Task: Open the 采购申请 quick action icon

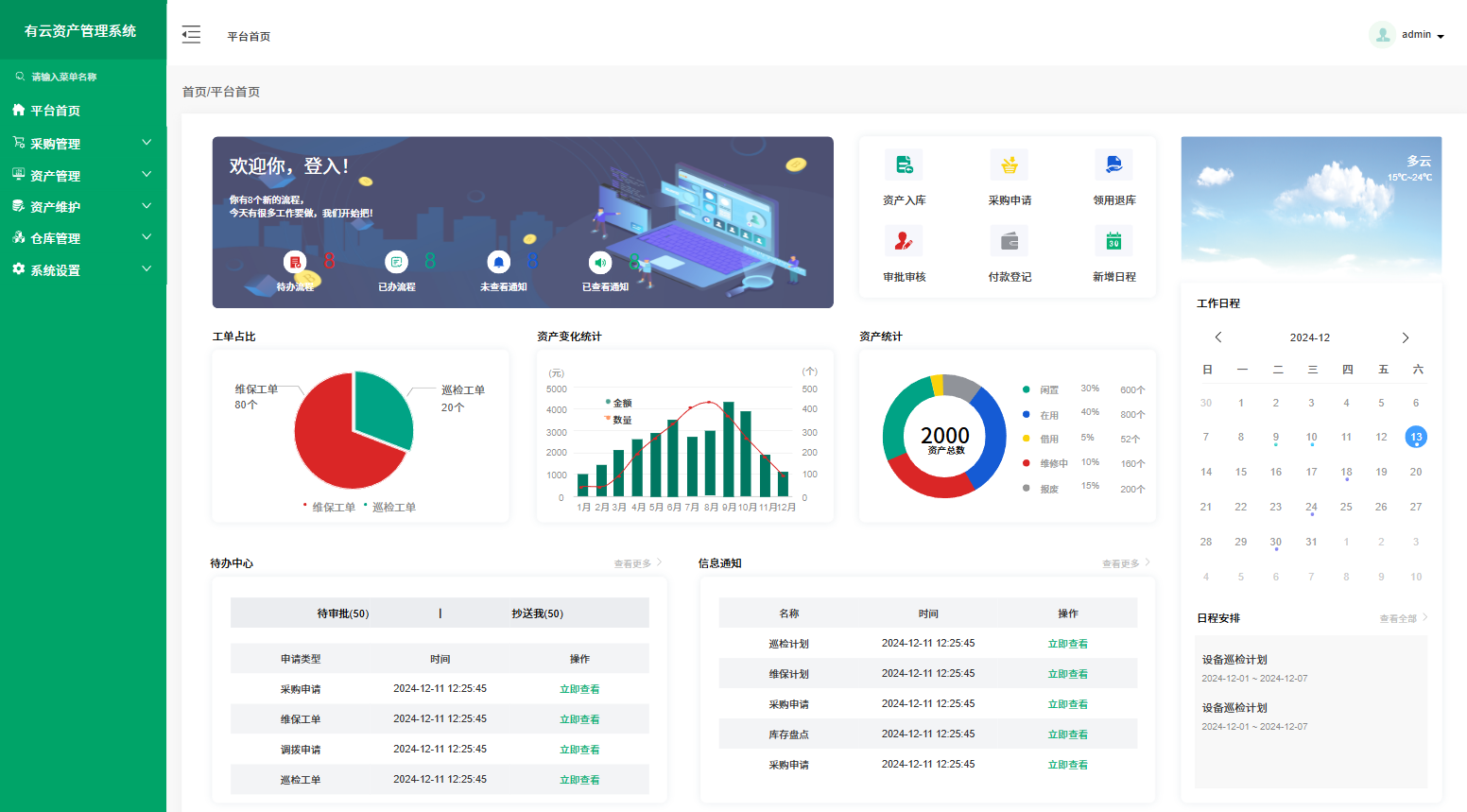Action: (1010, 165)
